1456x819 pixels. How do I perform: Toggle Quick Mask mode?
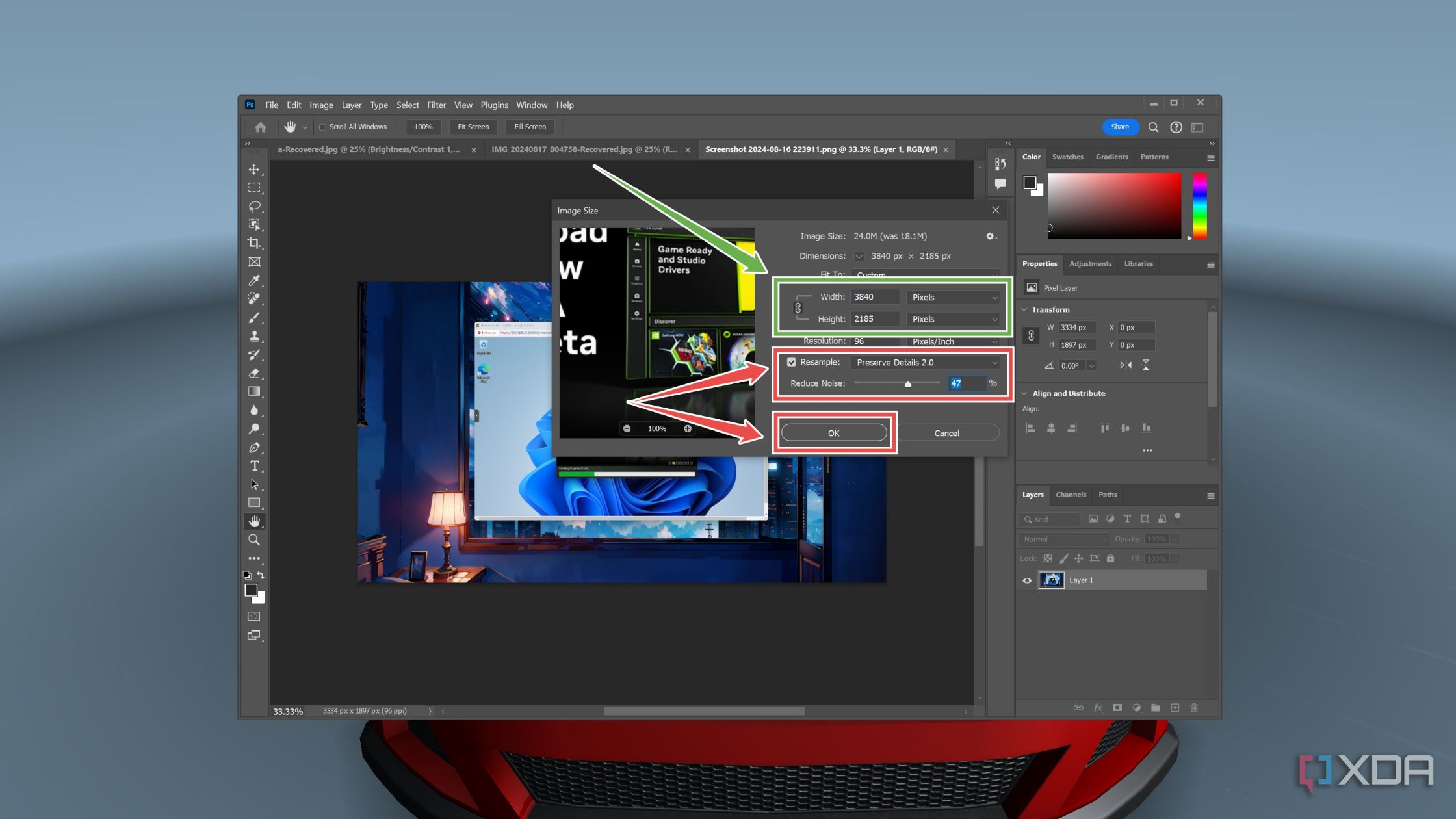coord(254,616)
